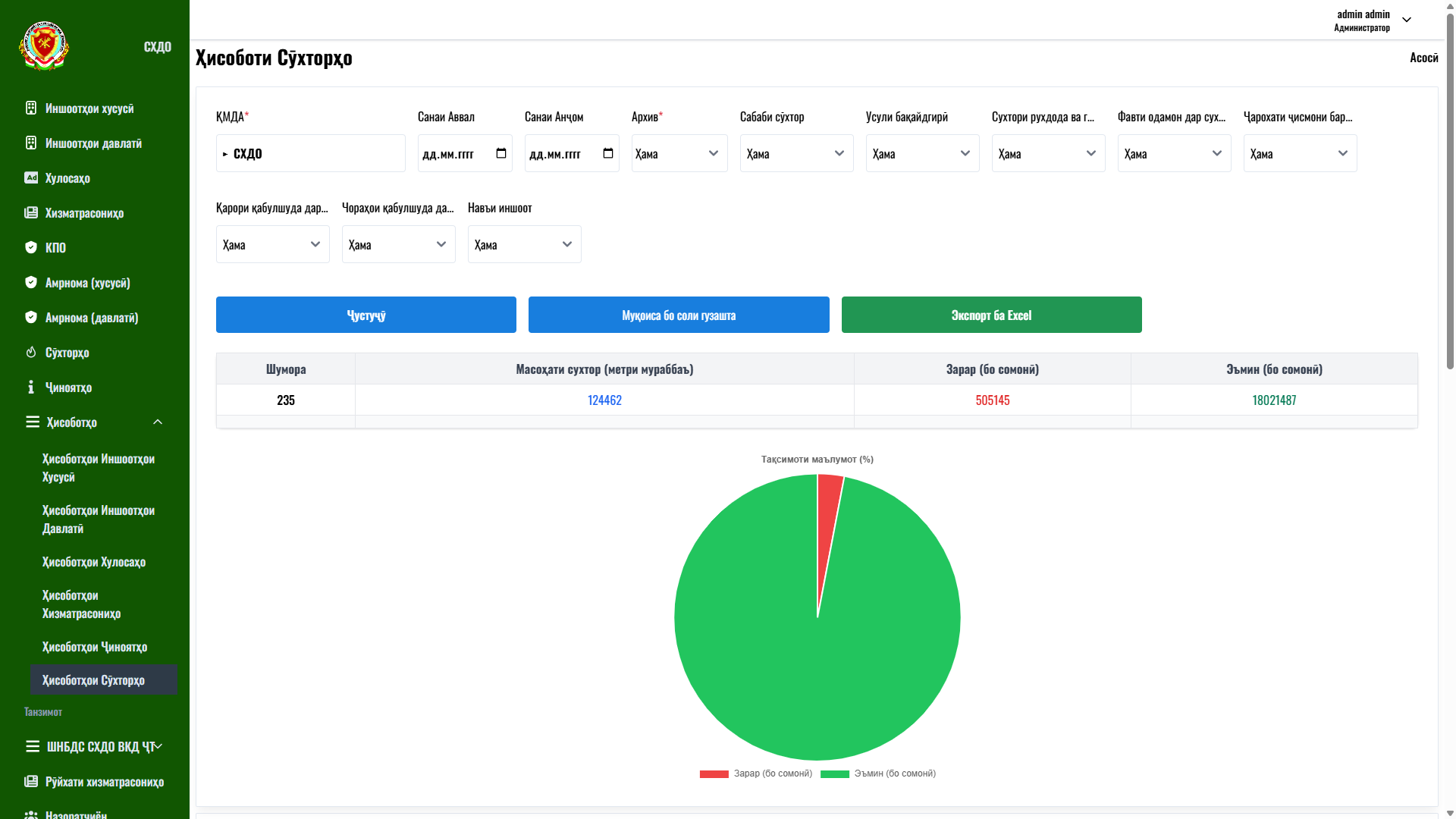Click the СХДО emblem logo
Screen dimensions: 1456x819
coord(44,46)
